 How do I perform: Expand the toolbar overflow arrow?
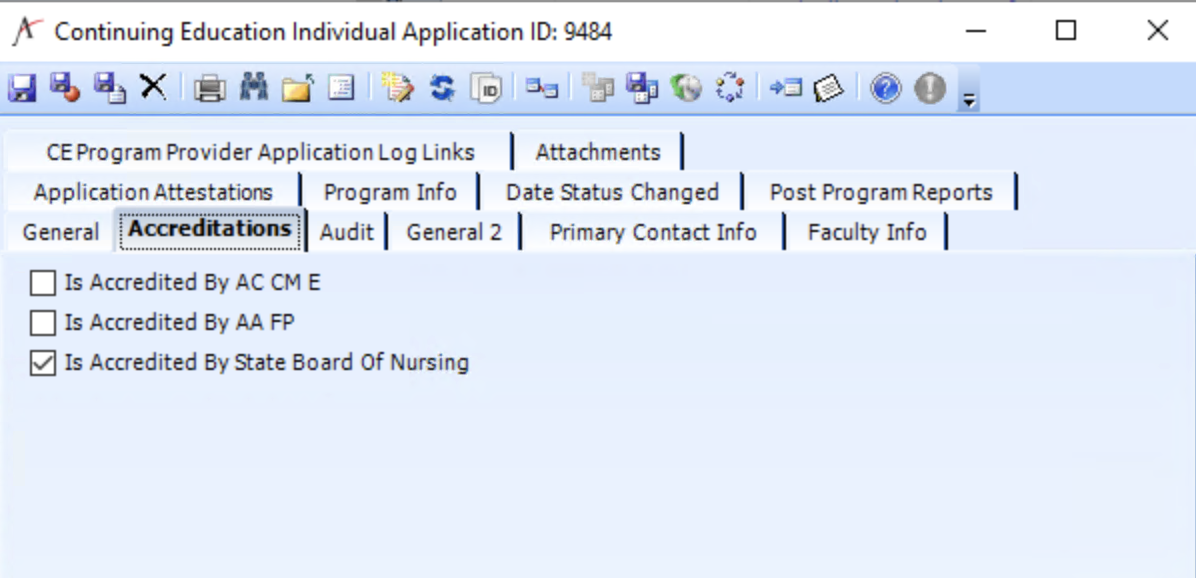click(x=968, y=95)
